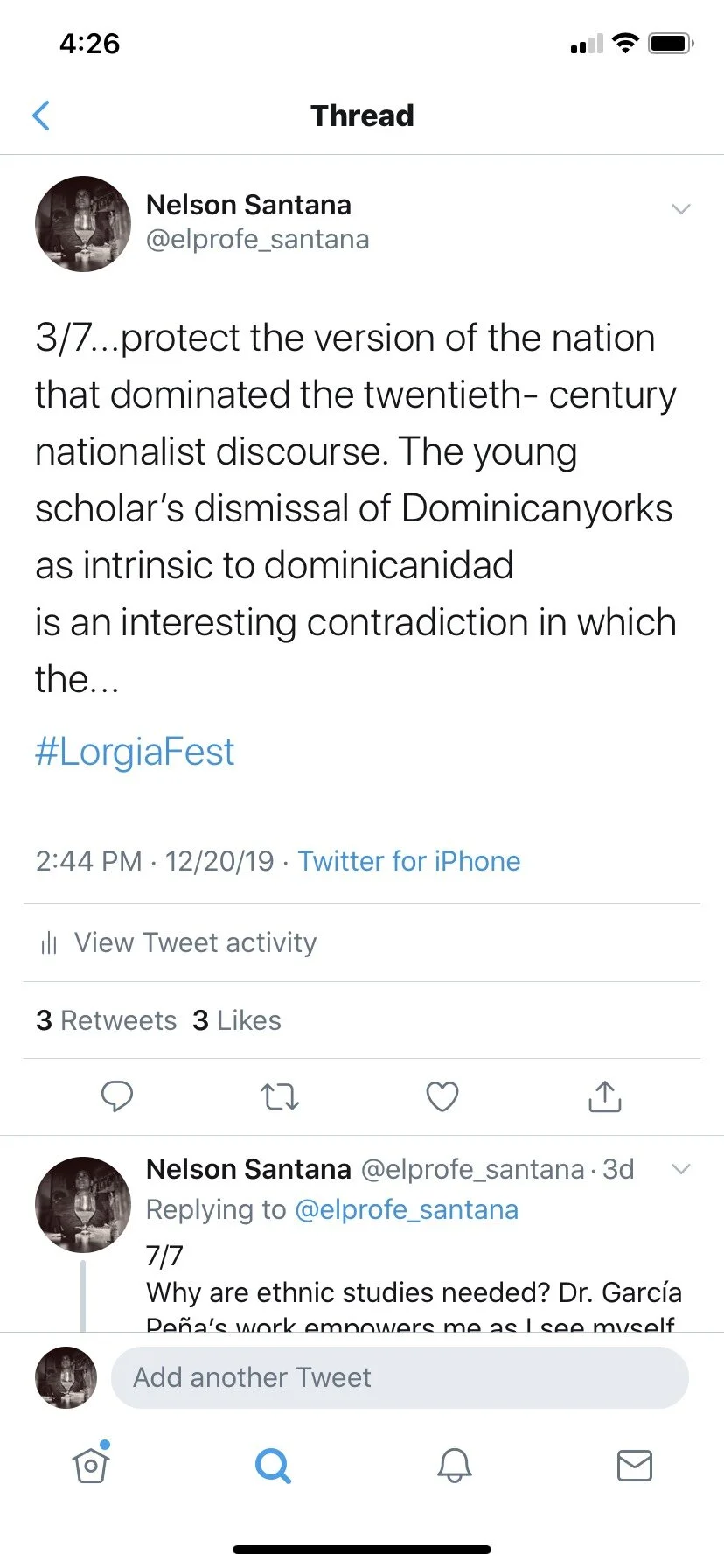Show the list of 3 Likes
Screen dimensions: 724x1568
237,1020
